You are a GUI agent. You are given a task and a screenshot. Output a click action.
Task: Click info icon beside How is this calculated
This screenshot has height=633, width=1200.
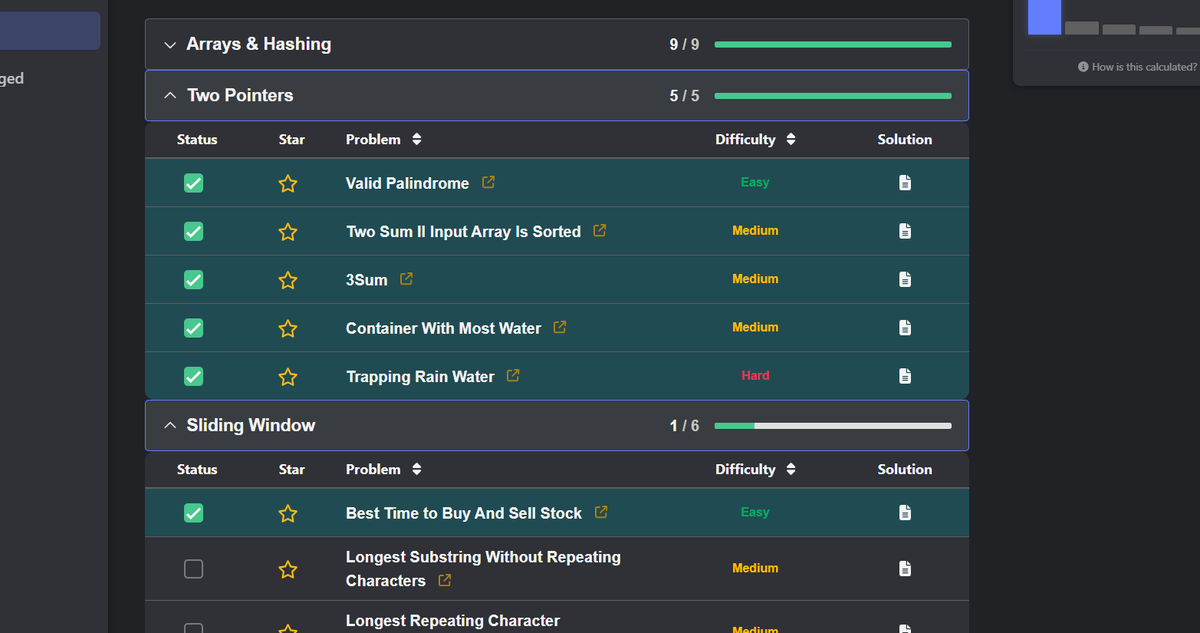[1083, 67]
